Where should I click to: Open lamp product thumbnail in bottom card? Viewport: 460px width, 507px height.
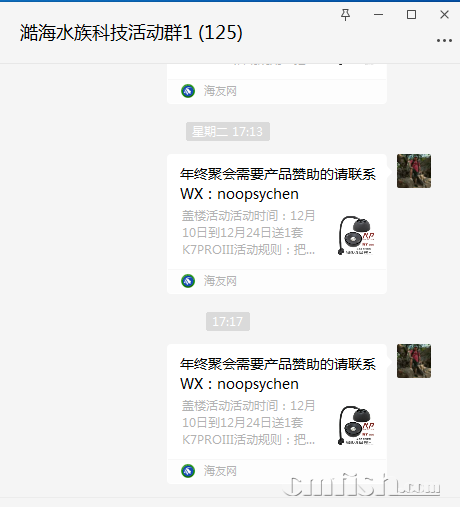point(356,425)
